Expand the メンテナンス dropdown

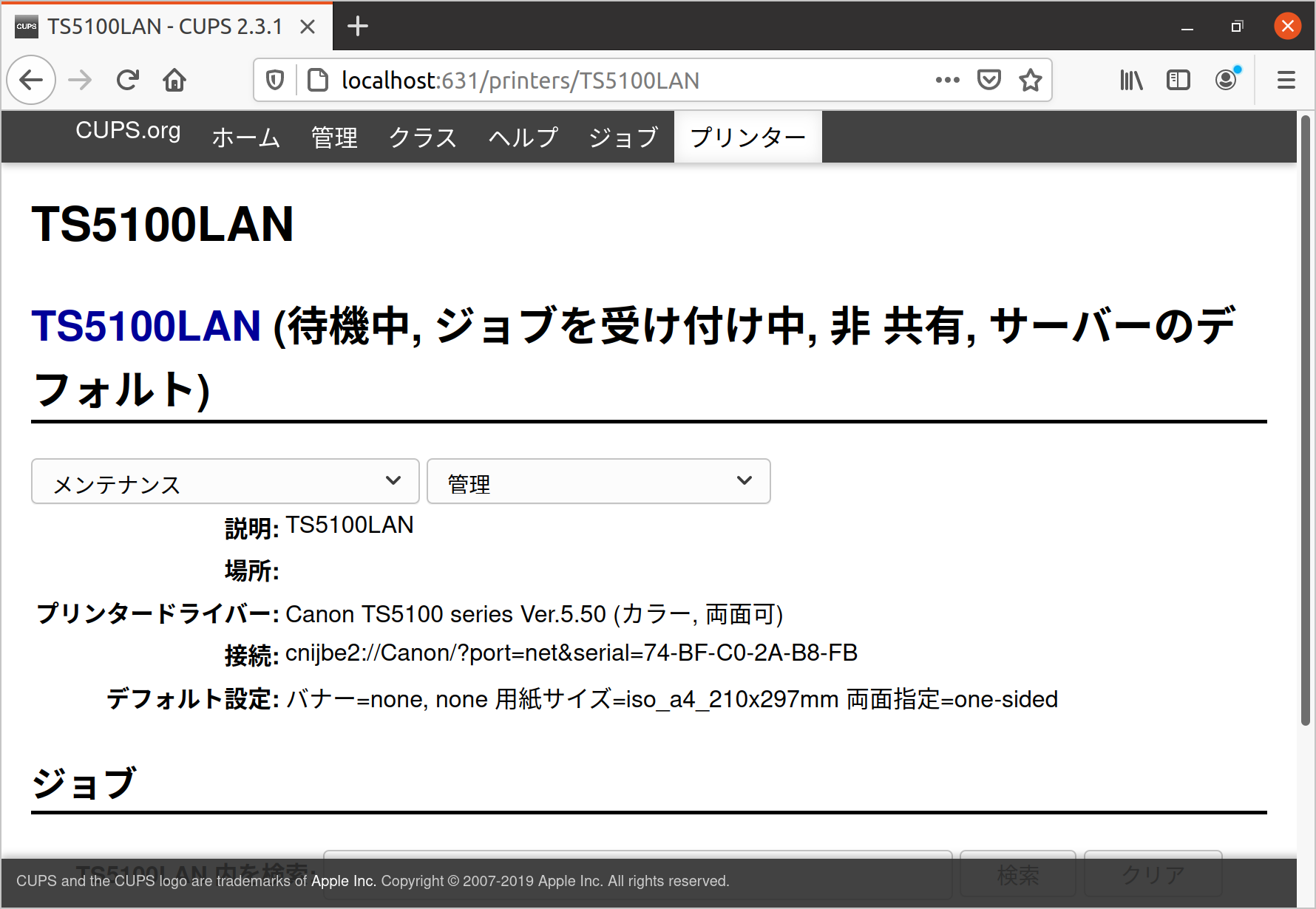(225, 482)
